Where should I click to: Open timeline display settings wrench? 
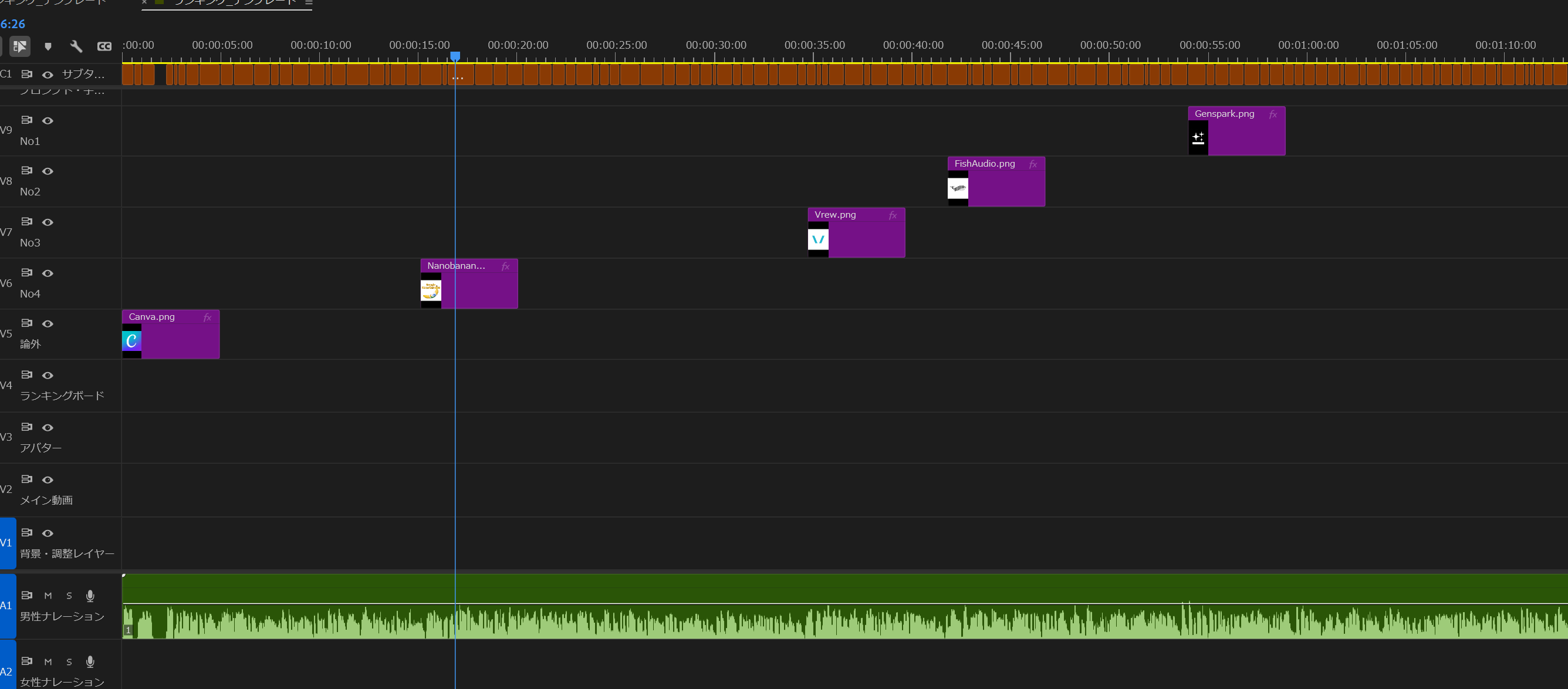point(76,46)
